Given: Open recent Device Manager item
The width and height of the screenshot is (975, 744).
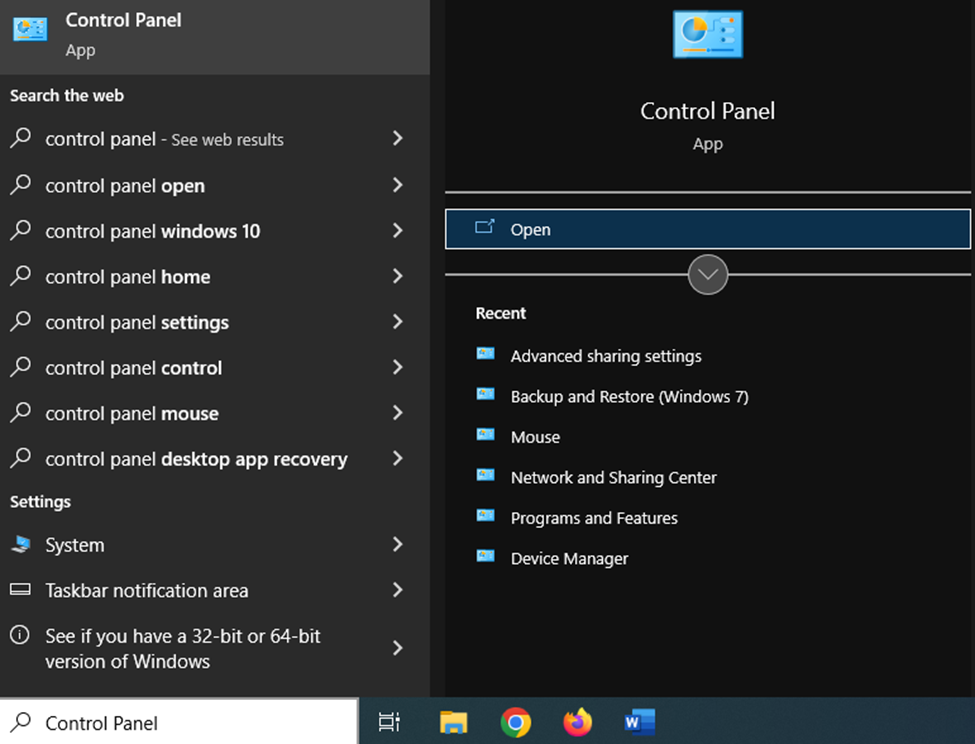Looking at the screenshot, I should point(569,559).
